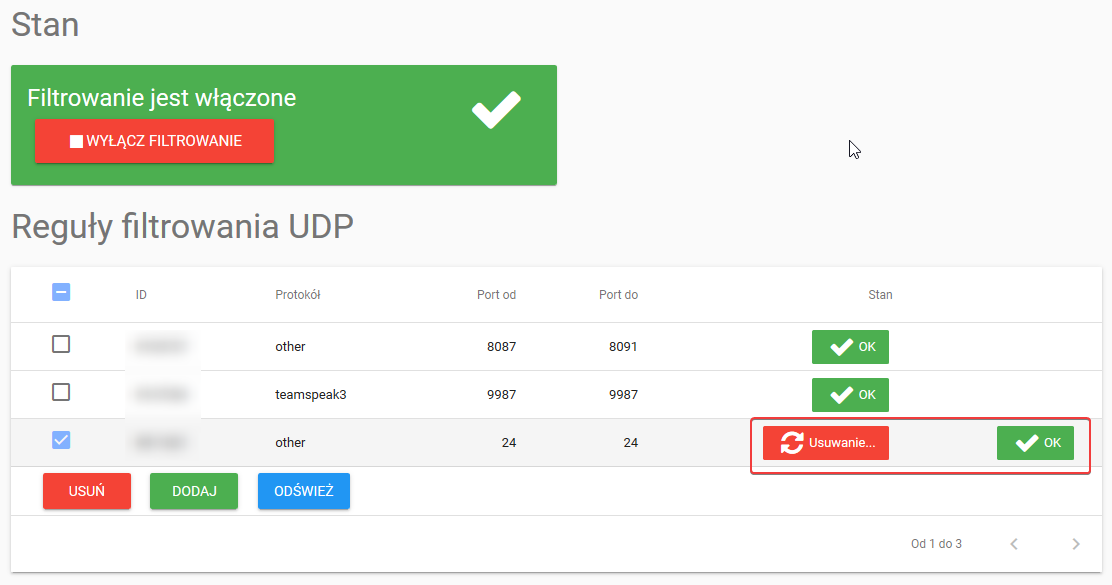The image size is (1112, 585).
Task: Click the Protokół column header
Action: click(x=297, y=295)
